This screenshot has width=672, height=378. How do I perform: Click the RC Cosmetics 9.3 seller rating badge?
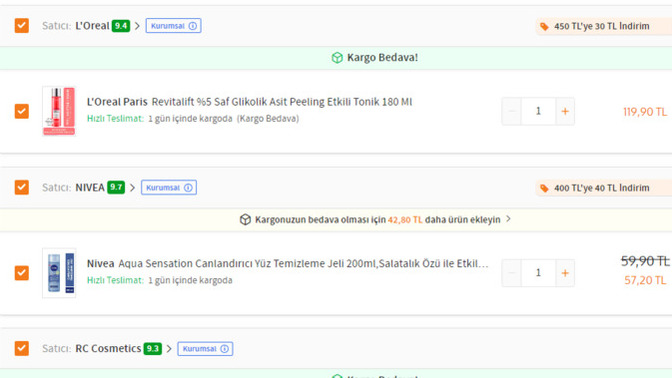pyautogui.click(x=153, y=348)
